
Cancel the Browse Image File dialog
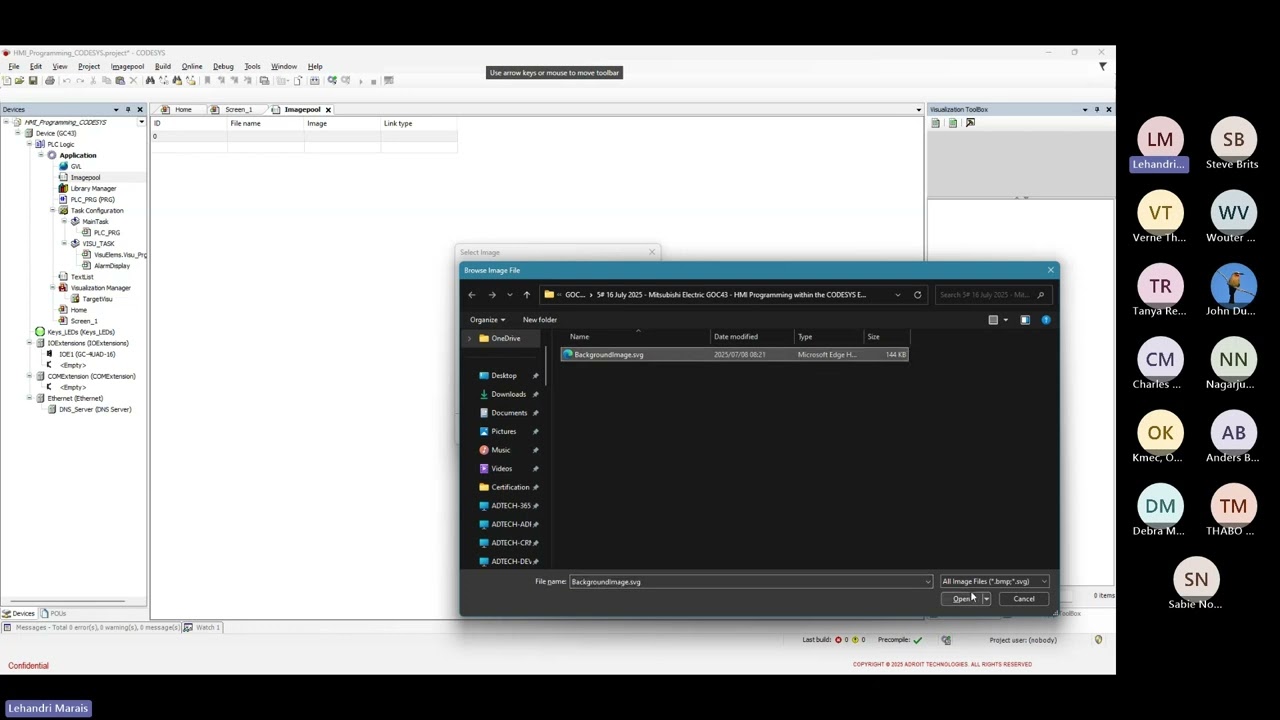pyautogui.click(x=1024, y=599)
